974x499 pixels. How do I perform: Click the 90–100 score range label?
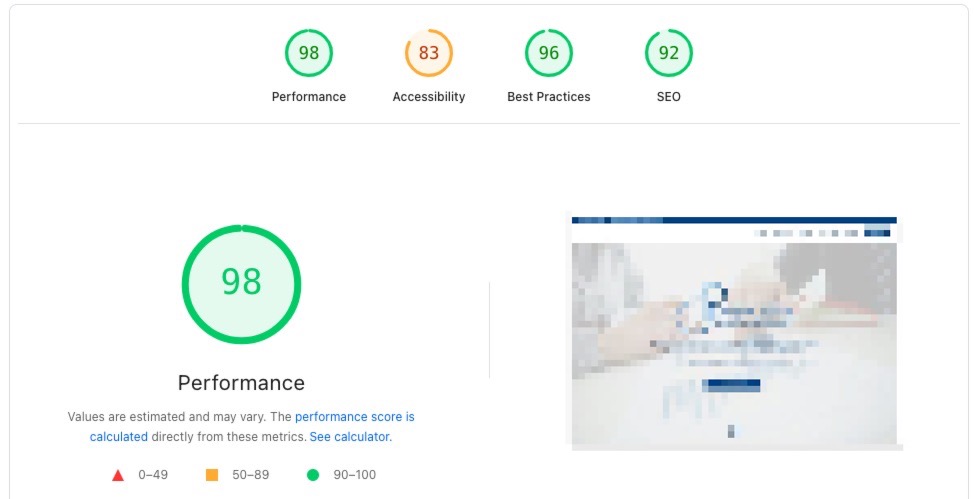click(x=354, y=475)
